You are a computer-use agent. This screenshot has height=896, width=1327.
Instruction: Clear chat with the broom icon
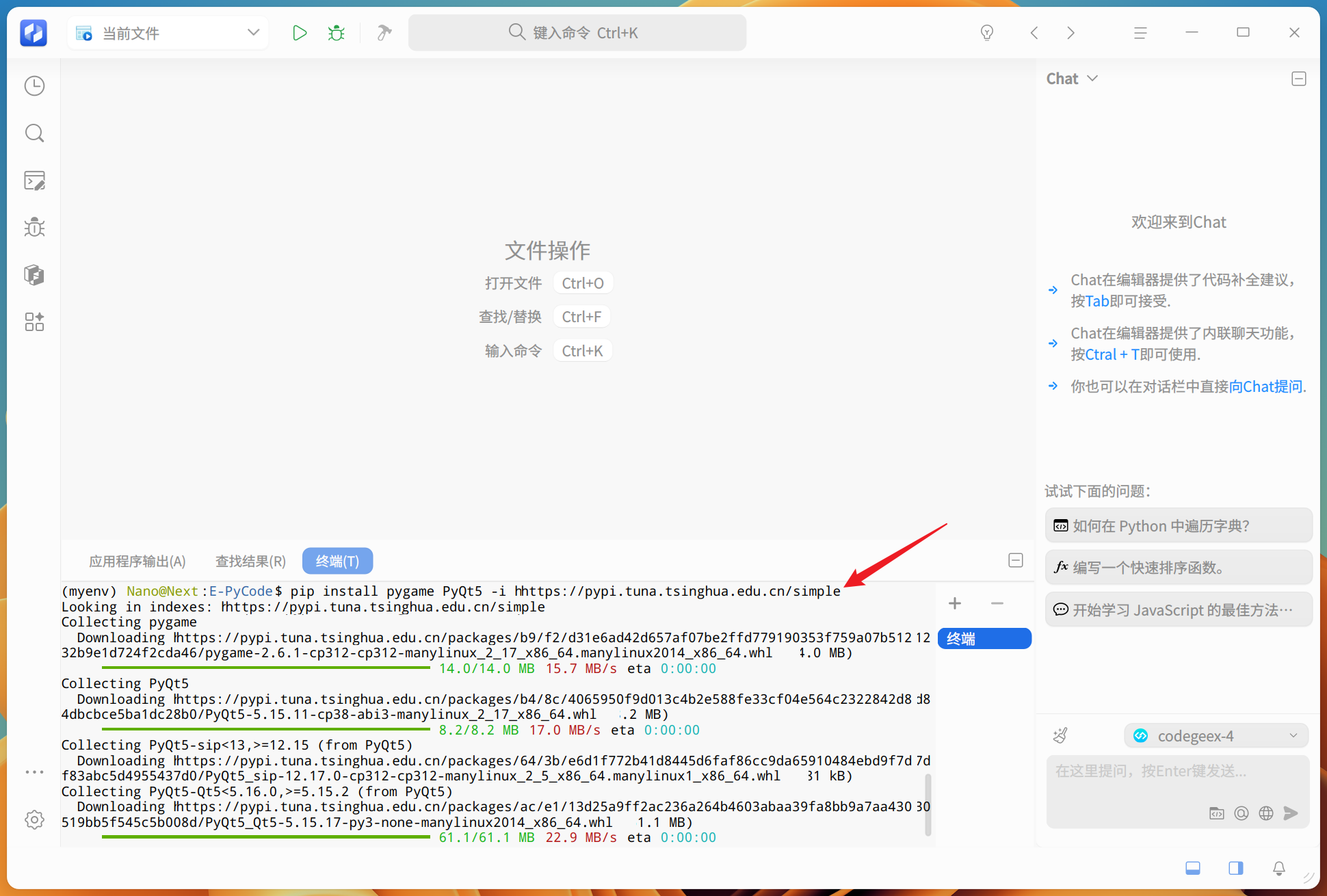pos(1060,736)
